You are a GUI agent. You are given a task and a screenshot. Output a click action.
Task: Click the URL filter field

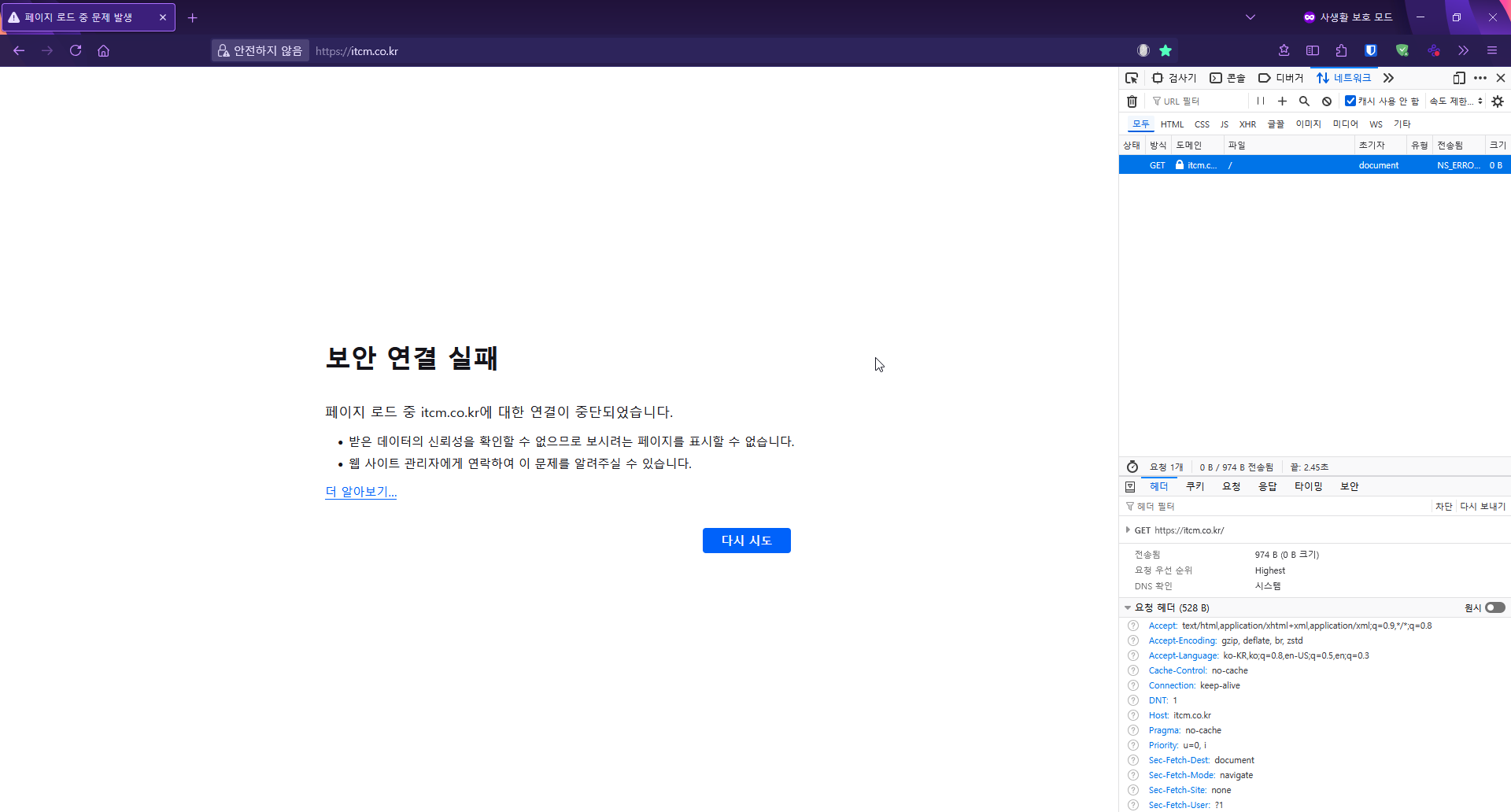click(x=1197, y=101)
